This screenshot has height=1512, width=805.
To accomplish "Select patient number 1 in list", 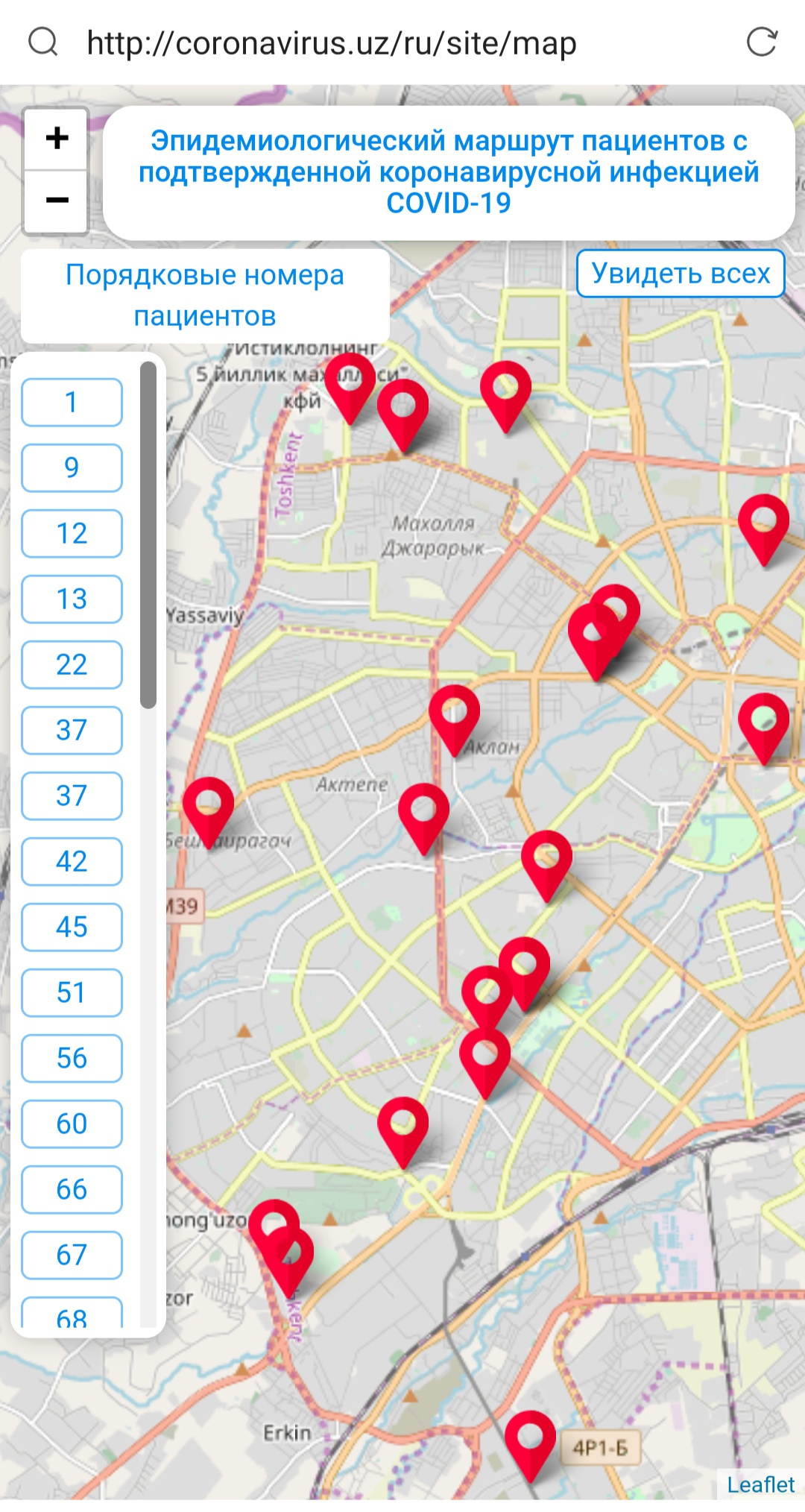I will (x=72, y=403).
